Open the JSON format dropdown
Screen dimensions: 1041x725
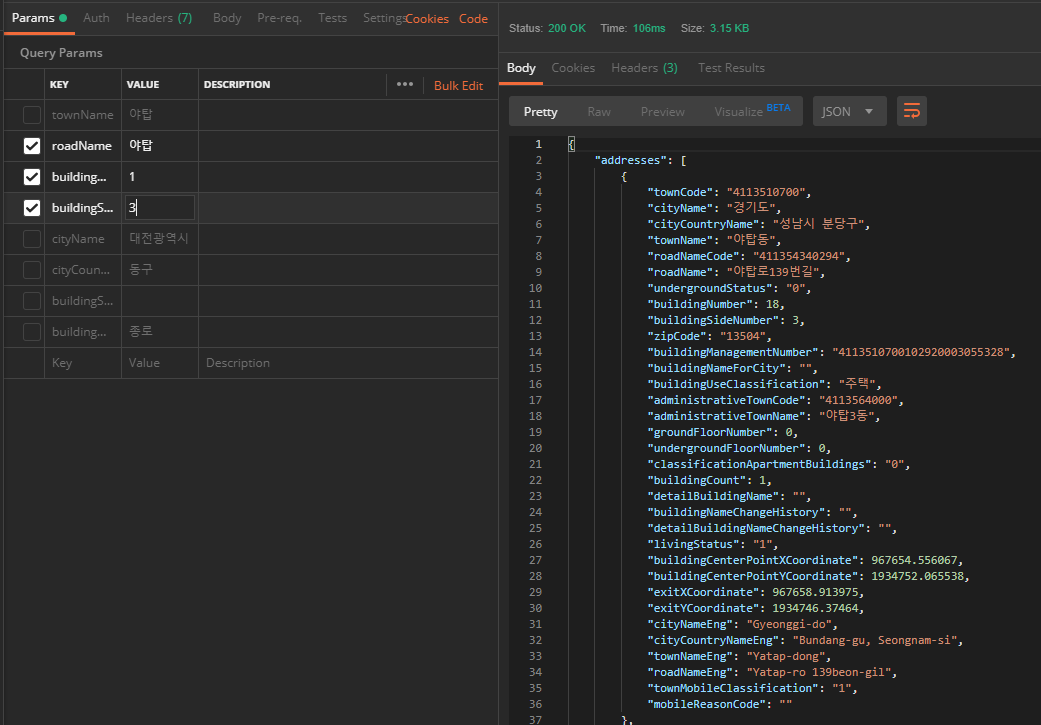849,112
